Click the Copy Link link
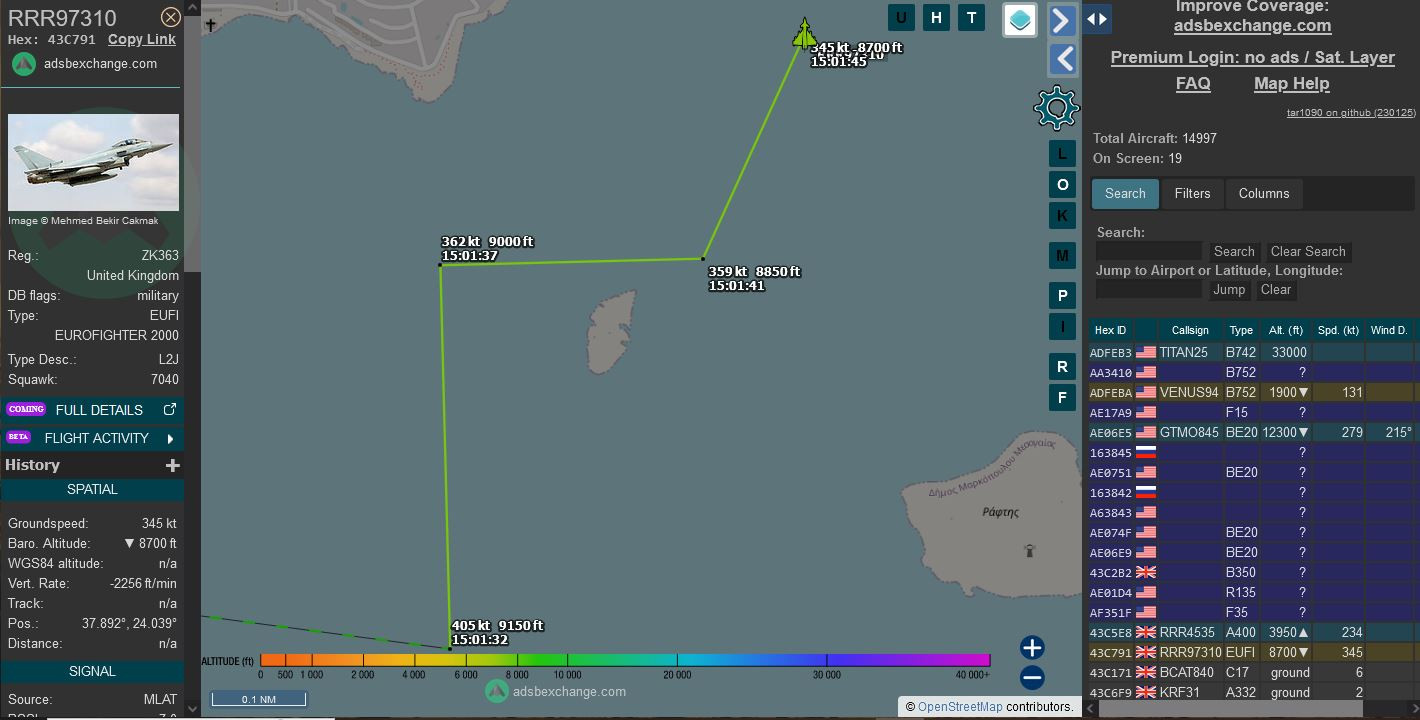The width and height of the screenshot is (1420, 720). [x=141, y=39]
